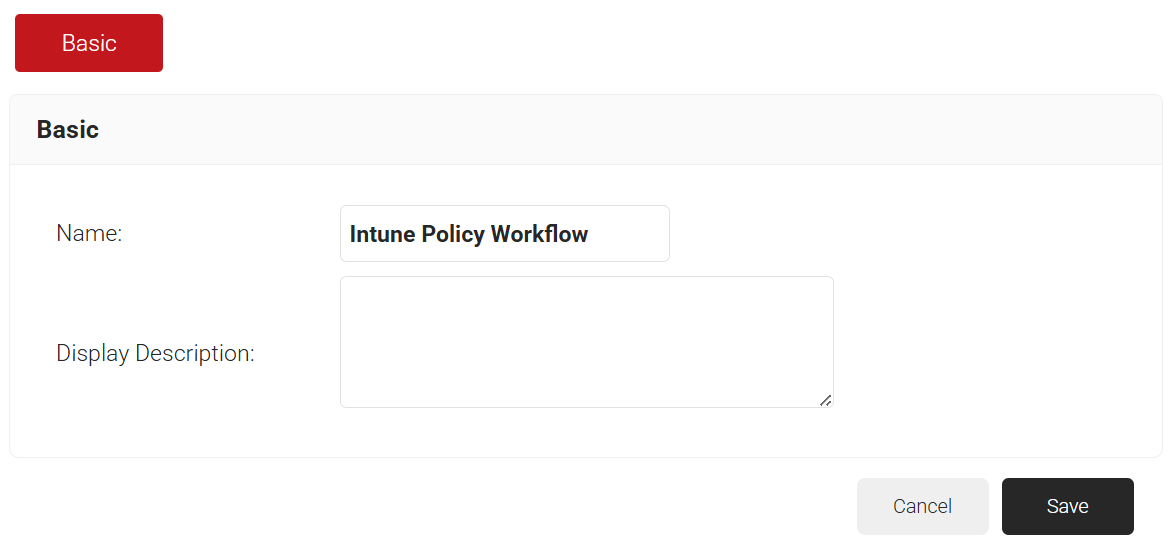The height and width of the screenshot is (552, 1168).
Task: Click inside the Display Description textarea
Action: pyautogui.click(x=586, y=341)
